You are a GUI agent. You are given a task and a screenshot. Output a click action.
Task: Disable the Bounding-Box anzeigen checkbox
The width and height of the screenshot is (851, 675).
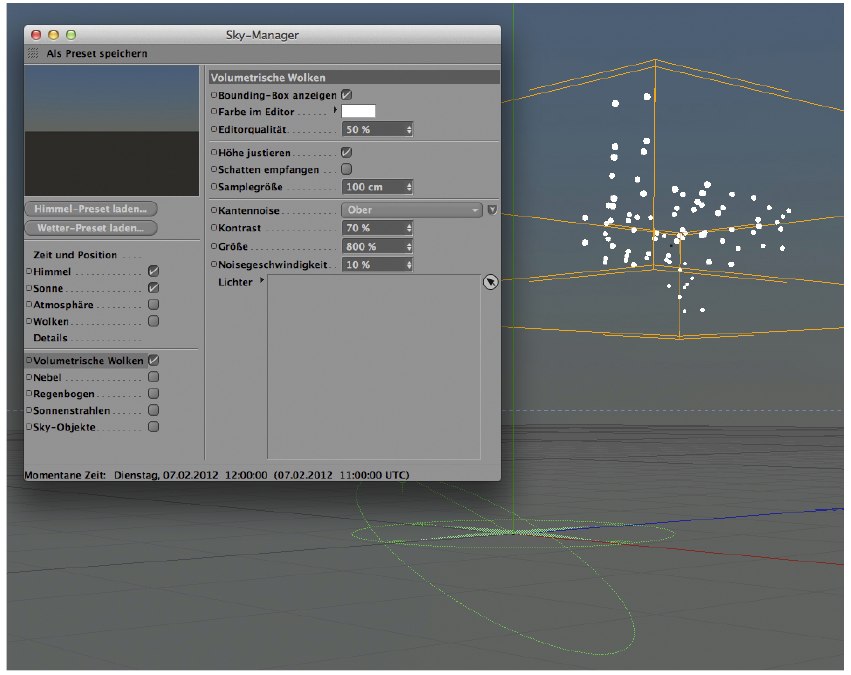(x=346, y=94)
